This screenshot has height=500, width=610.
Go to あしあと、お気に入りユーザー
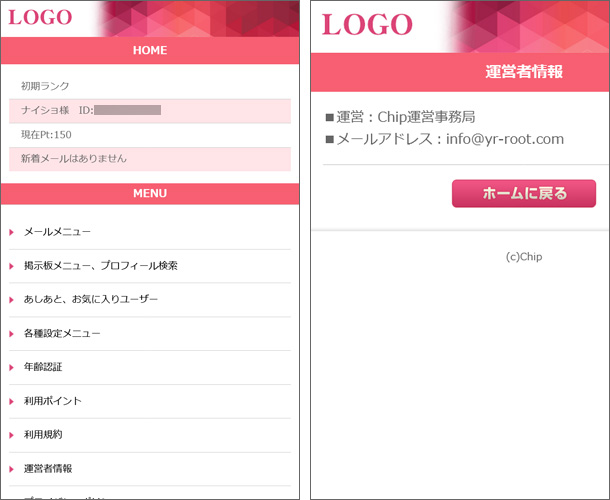click(90, 299)
